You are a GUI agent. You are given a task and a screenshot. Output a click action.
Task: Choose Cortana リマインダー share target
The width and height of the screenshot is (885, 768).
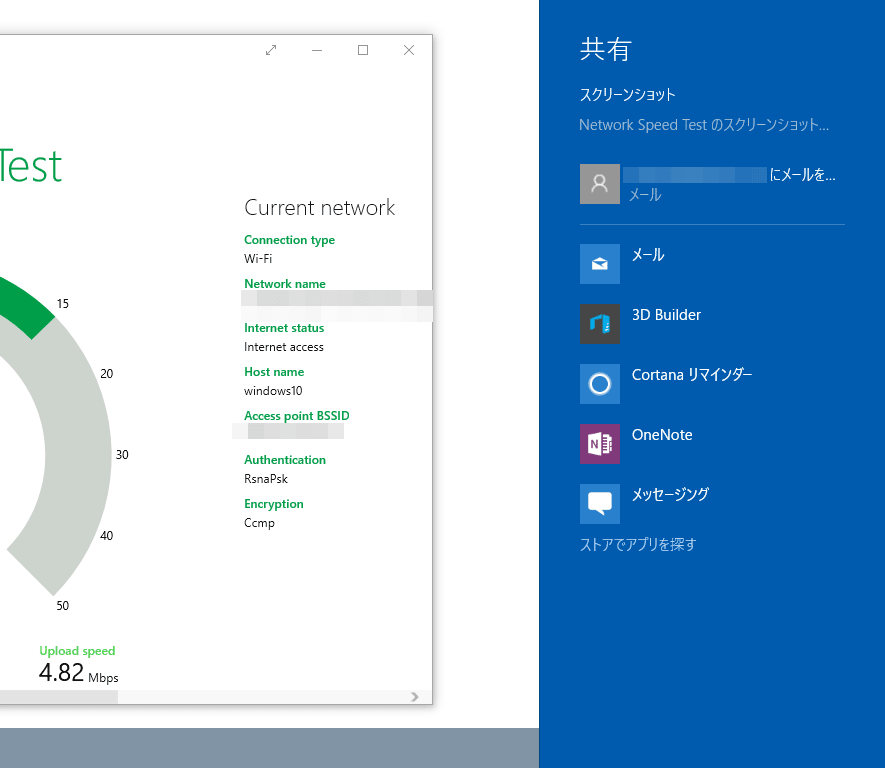(x=692, y=375)
